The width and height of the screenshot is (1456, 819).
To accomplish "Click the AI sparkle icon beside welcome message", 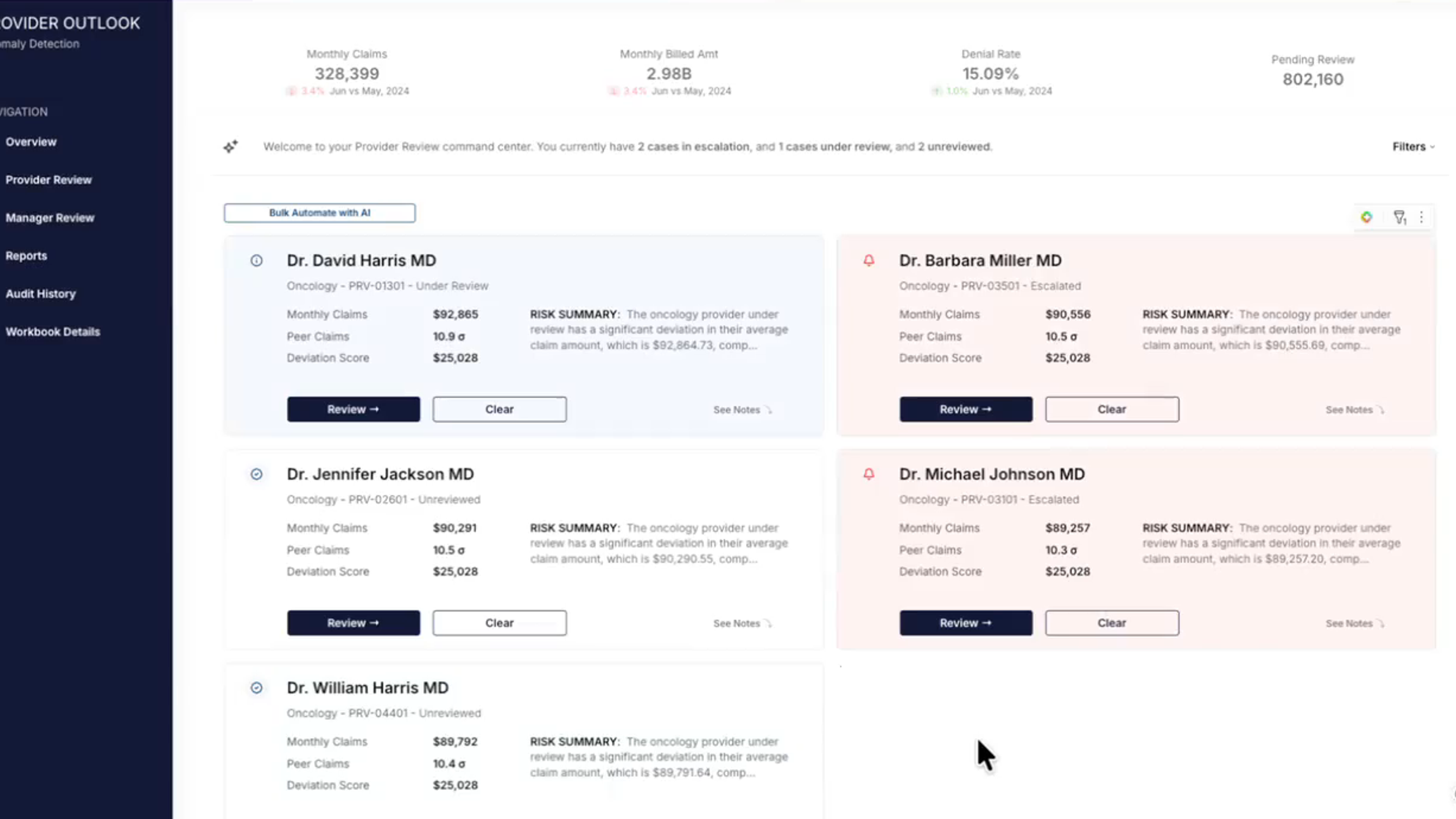I will click(x=231, y=147).
